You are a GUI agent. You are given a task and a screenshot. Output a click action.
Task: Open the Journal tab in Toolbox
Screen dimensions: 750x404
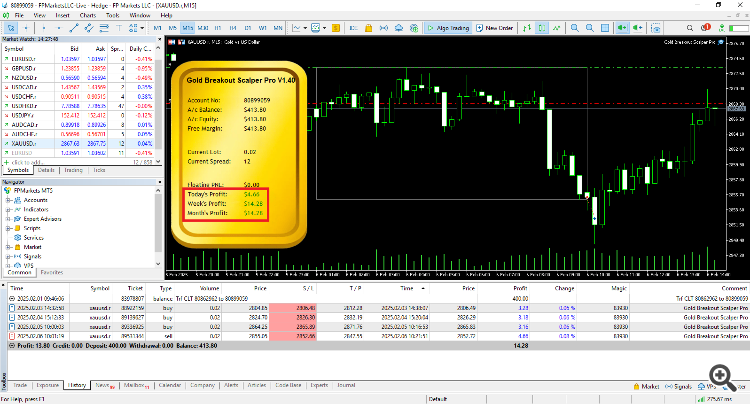click(346, 385)
